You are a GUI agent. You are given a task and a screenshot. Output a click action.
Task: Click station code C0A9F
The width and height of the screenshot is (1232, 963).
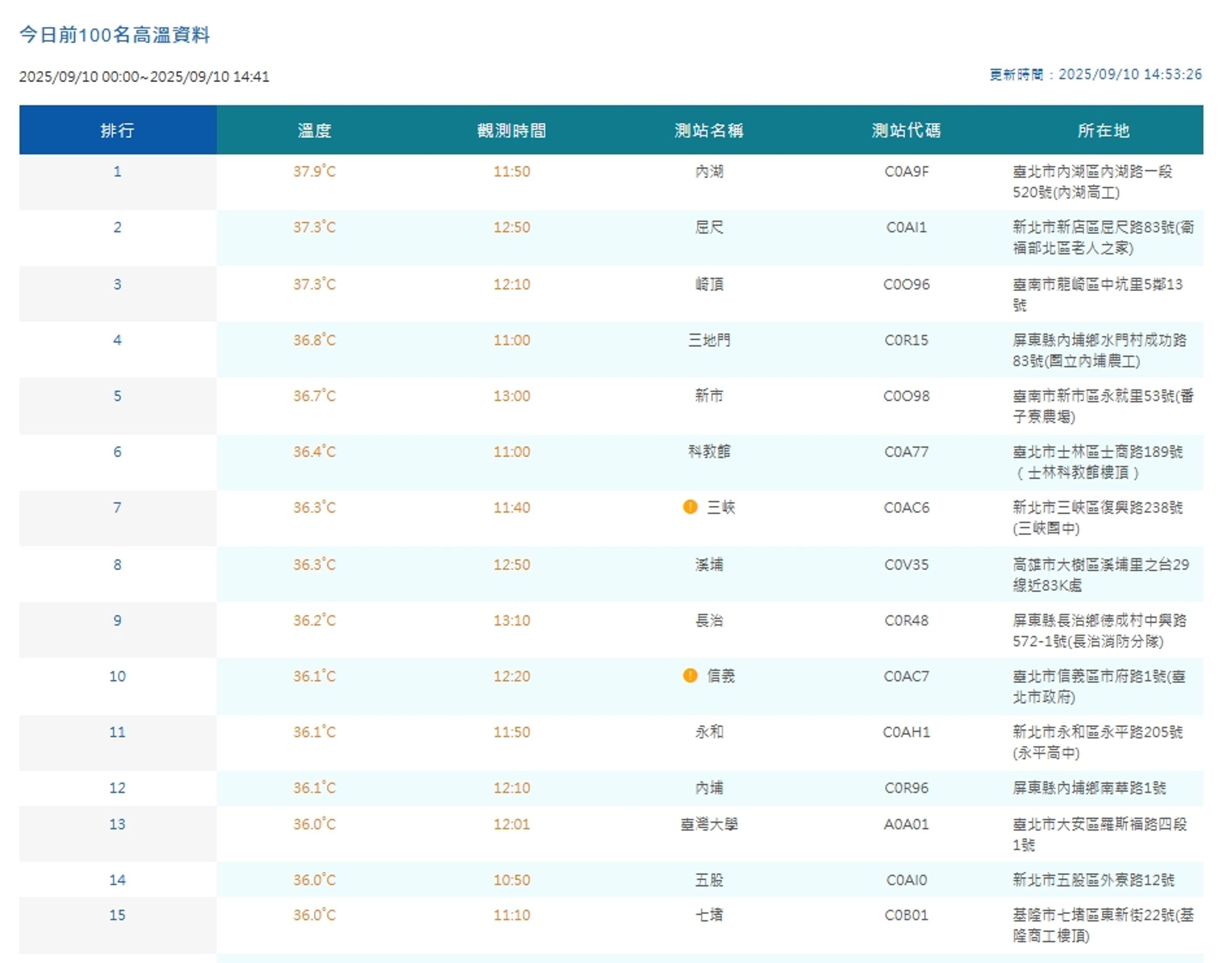pyautogui.click(x=907, y=171)
